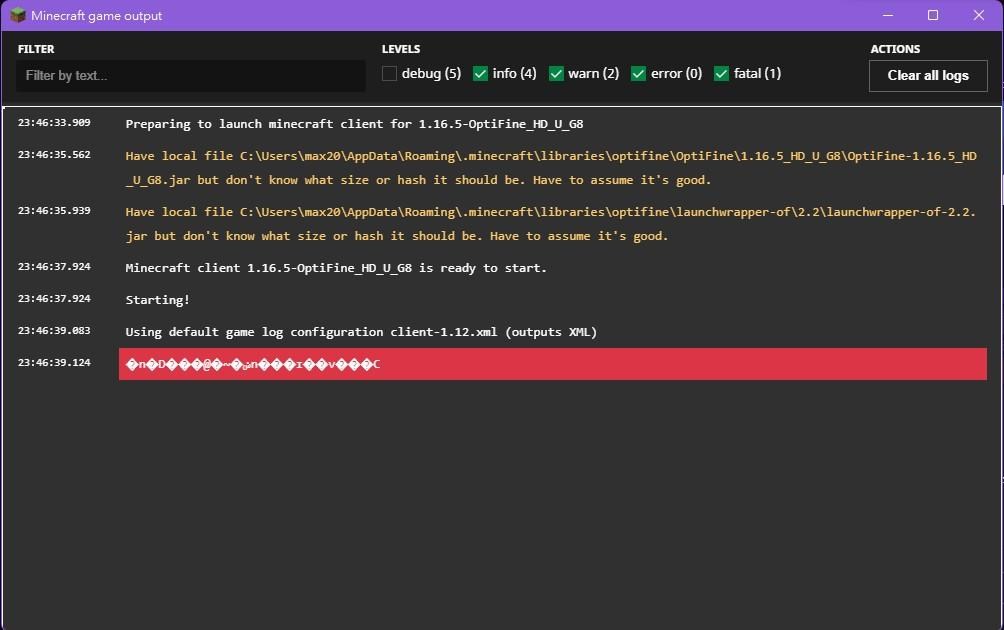The image size is (1004, 630).
Task: Close the Minecraft game output window
Action: [978, 15]
